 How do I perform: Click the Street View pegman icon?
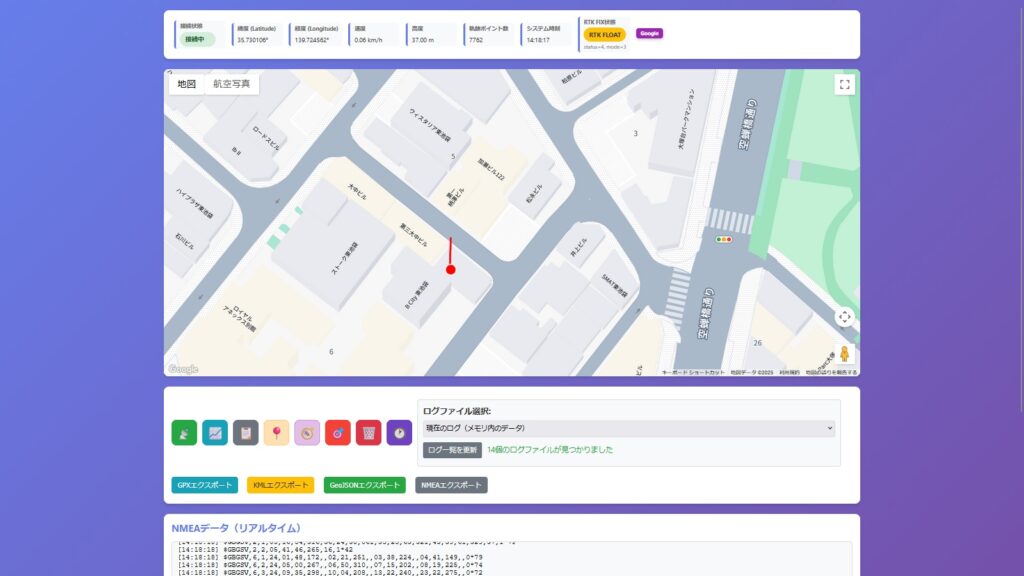[x=845, y=354]
